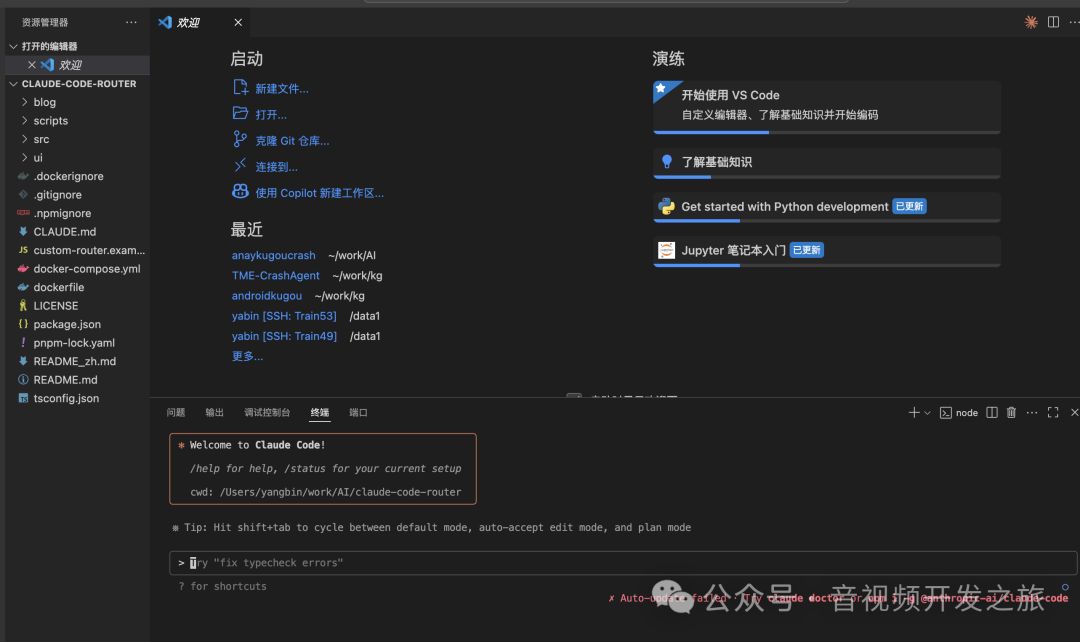Open tsconfig.json file
Viewport: 1080px width, 642px height.
(x=77, y=398)
